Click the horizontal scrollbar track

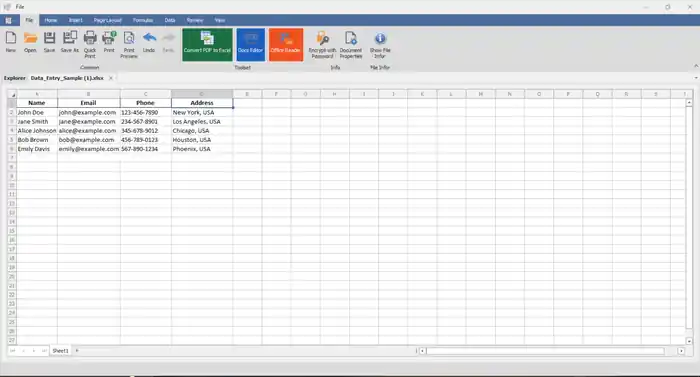pos(552,351)
